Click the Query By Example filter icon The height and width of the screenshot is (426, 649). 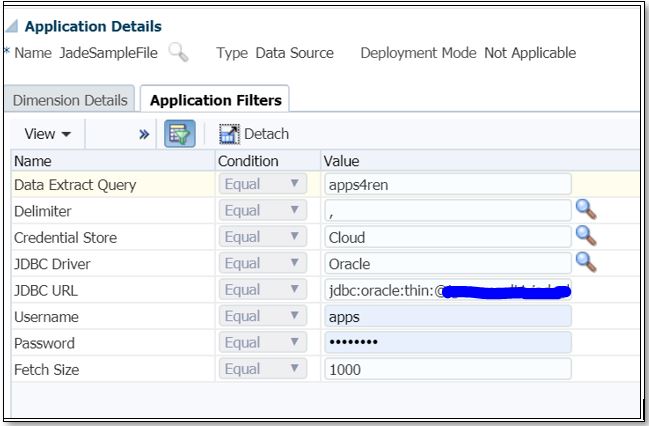180,134
